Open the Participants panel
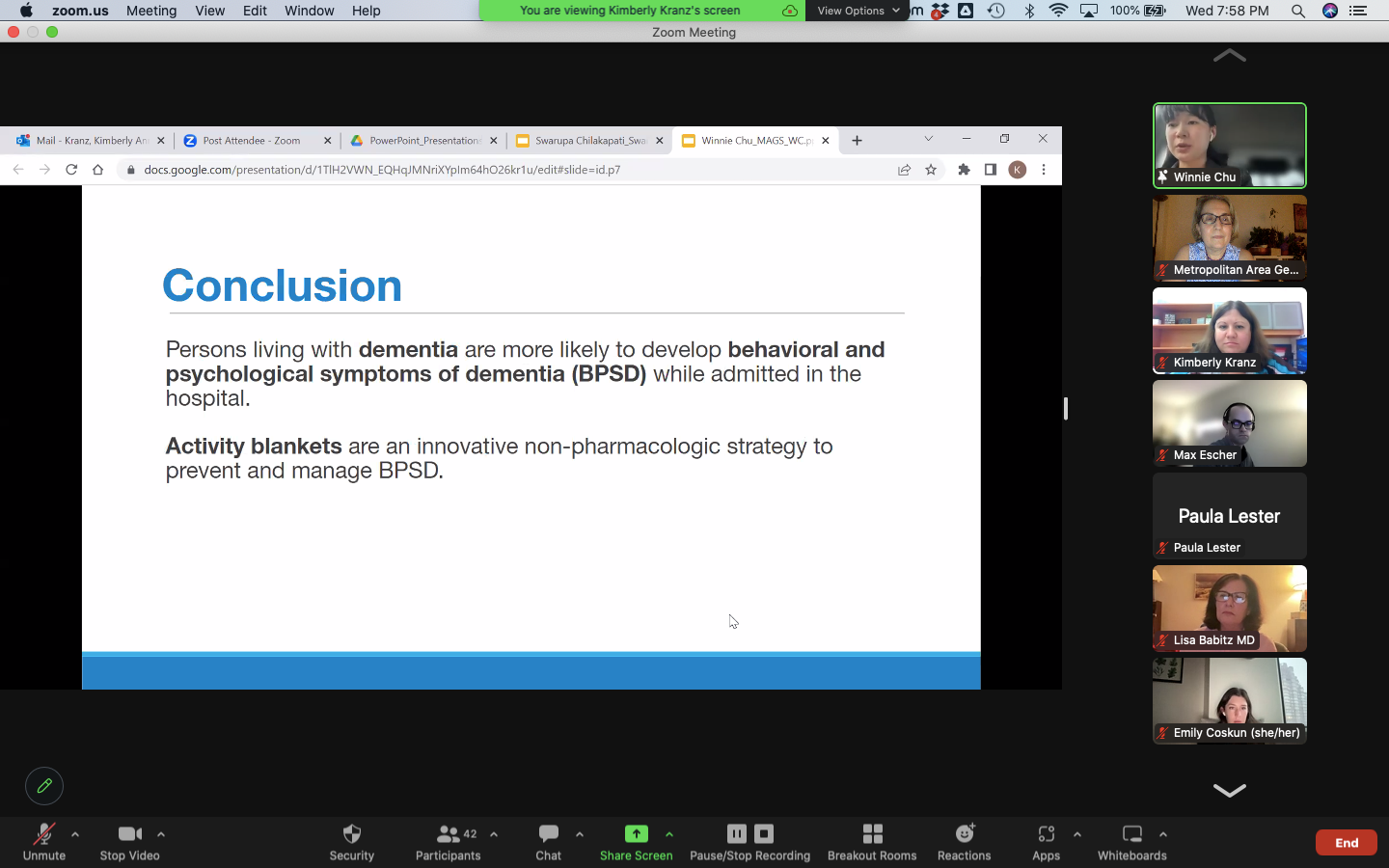 [x=448, y=841]
